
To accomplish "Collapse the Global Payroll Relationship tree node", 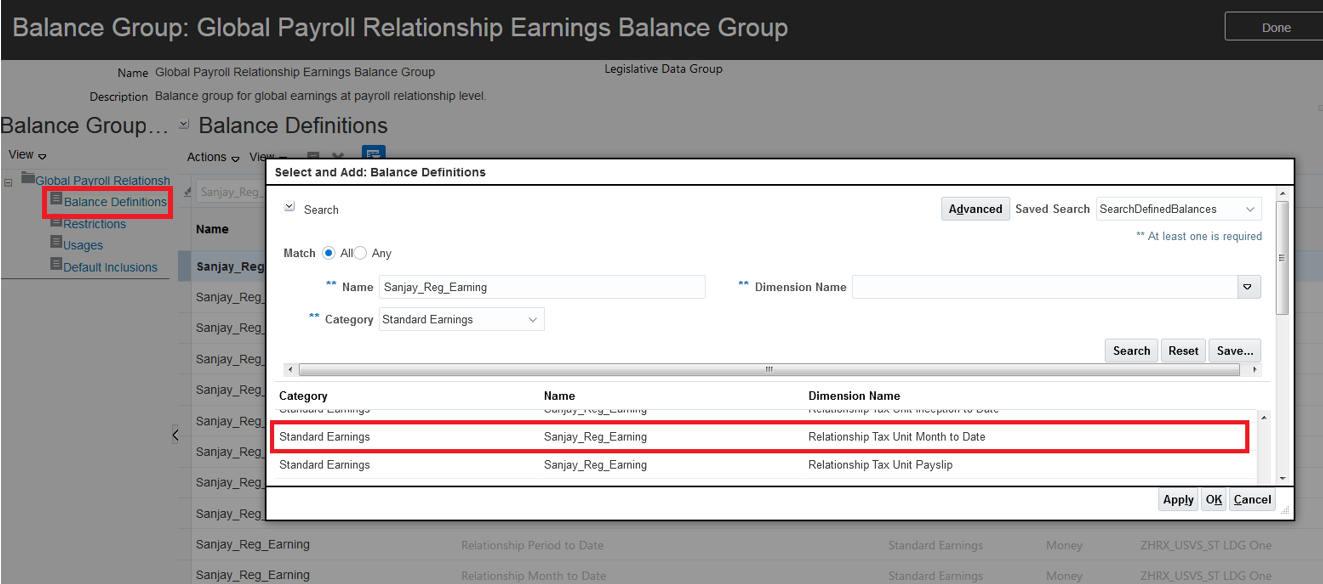I will pyautogui.click(x=8, y=181).
